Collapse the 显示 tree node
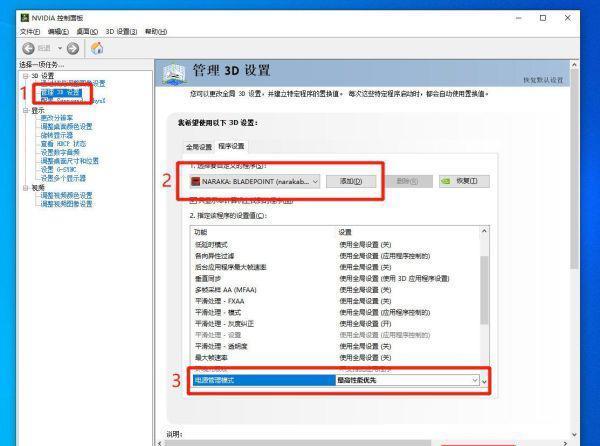 tap(26, 111)
